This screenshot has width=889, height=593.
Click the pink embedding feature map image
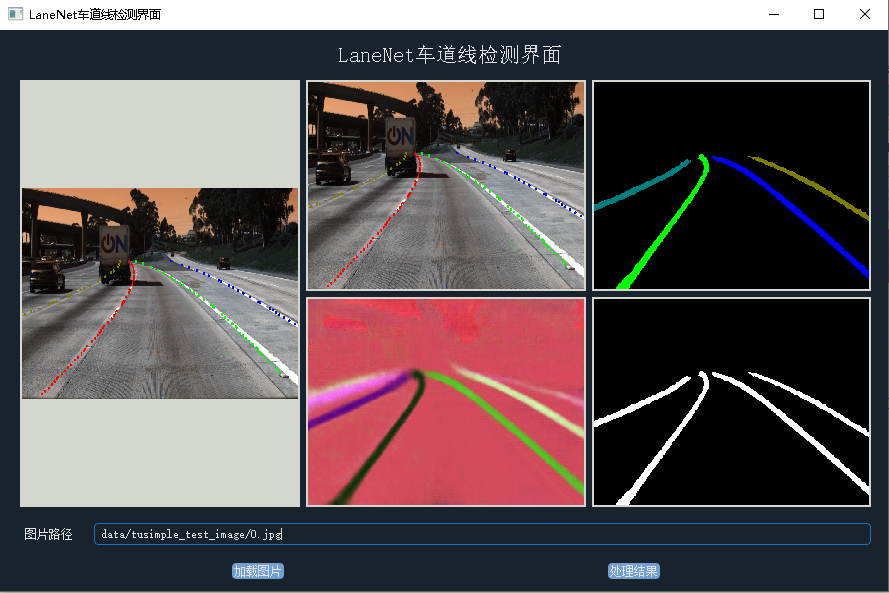(x=445, y=401)
